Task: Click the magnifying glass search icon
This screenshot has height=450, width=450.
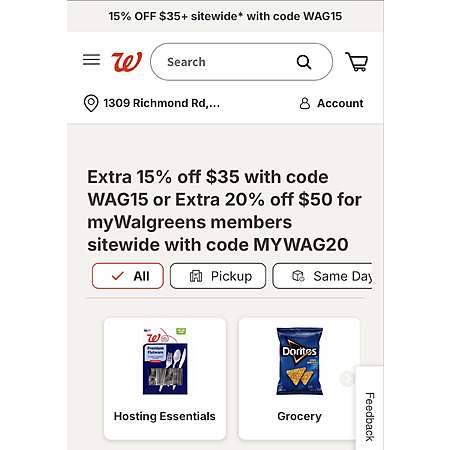Action: point(304,62)
